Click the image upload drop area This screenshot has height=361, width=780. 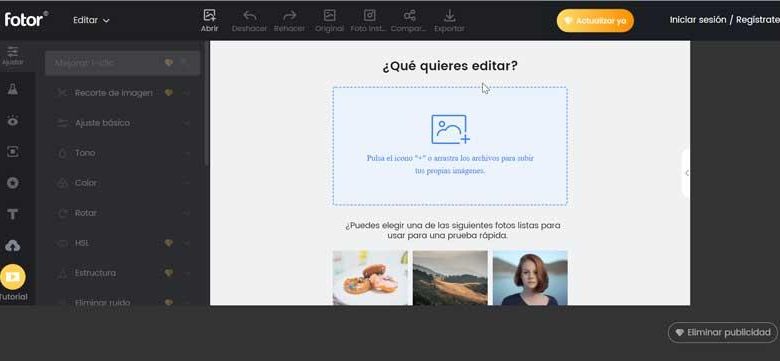[450, 146]
